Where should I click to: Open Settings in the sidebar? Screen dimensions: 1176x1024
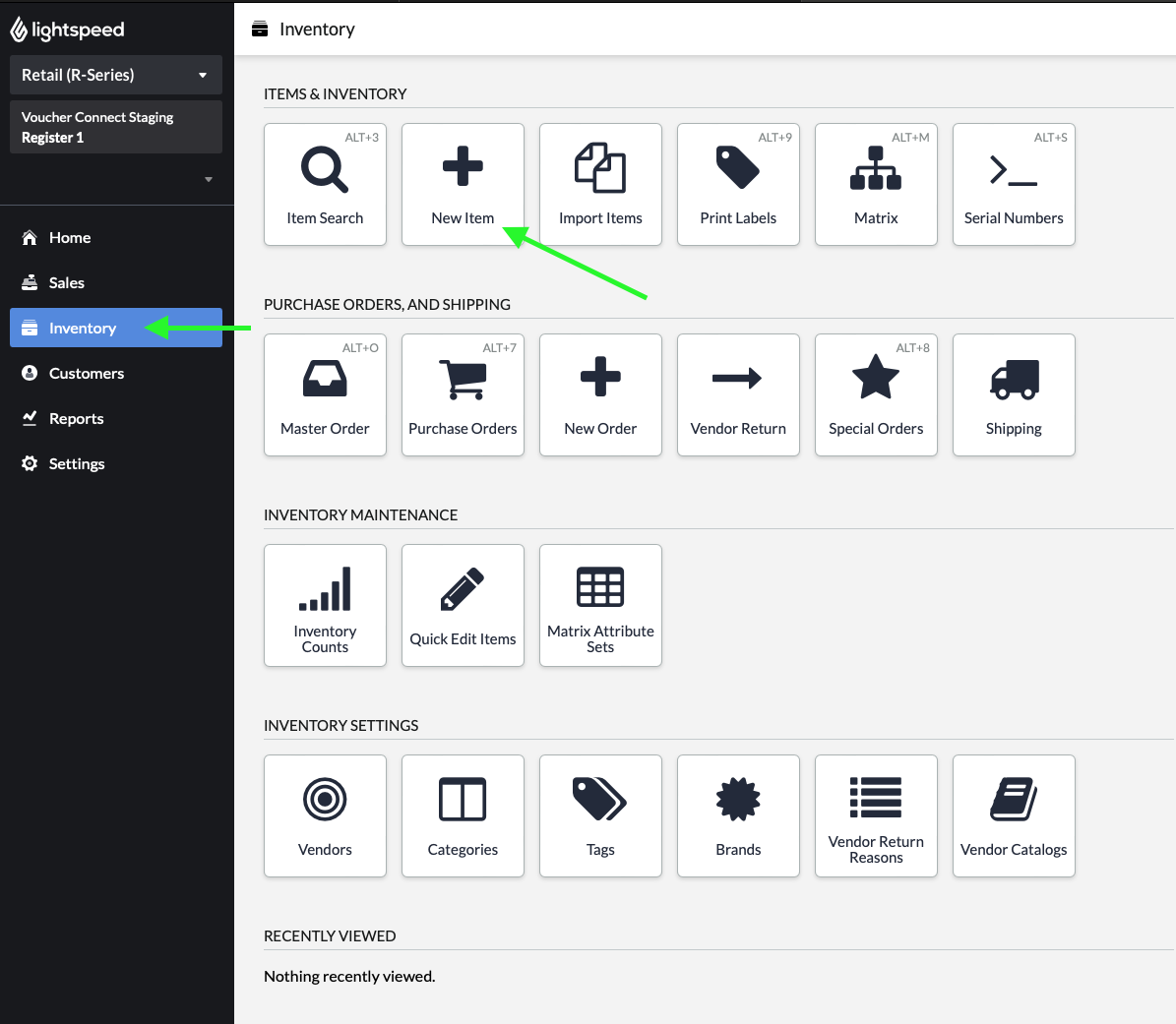pos(115,464)
